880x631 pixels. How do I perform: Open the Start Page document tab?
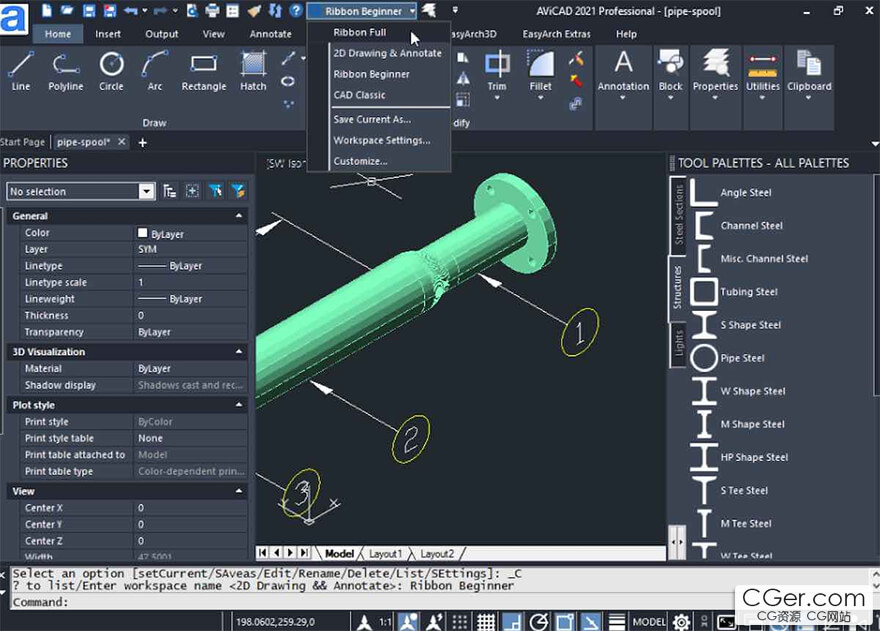[22, 142]
